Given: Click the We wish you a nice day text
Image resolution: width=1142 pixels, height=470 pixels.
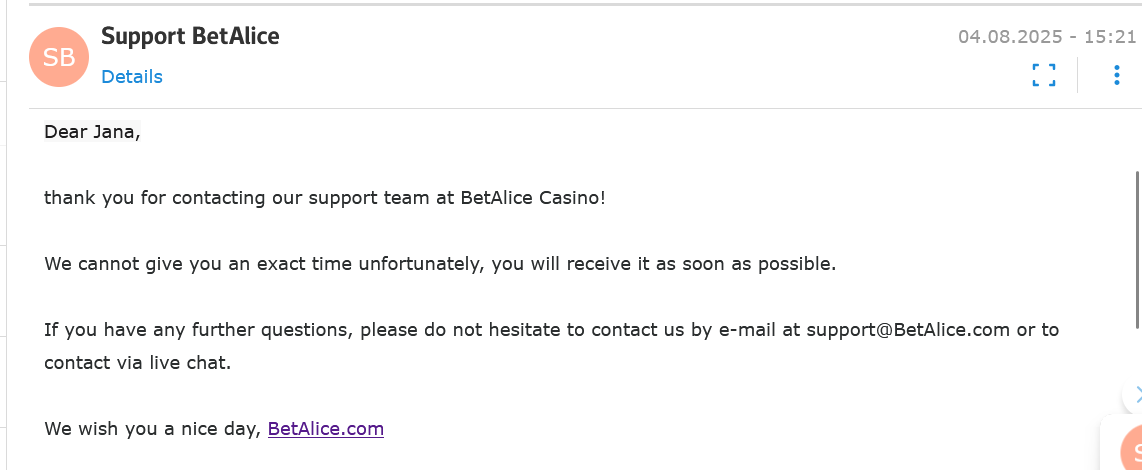Looking at the screenshot, I should tap(152, 429).
